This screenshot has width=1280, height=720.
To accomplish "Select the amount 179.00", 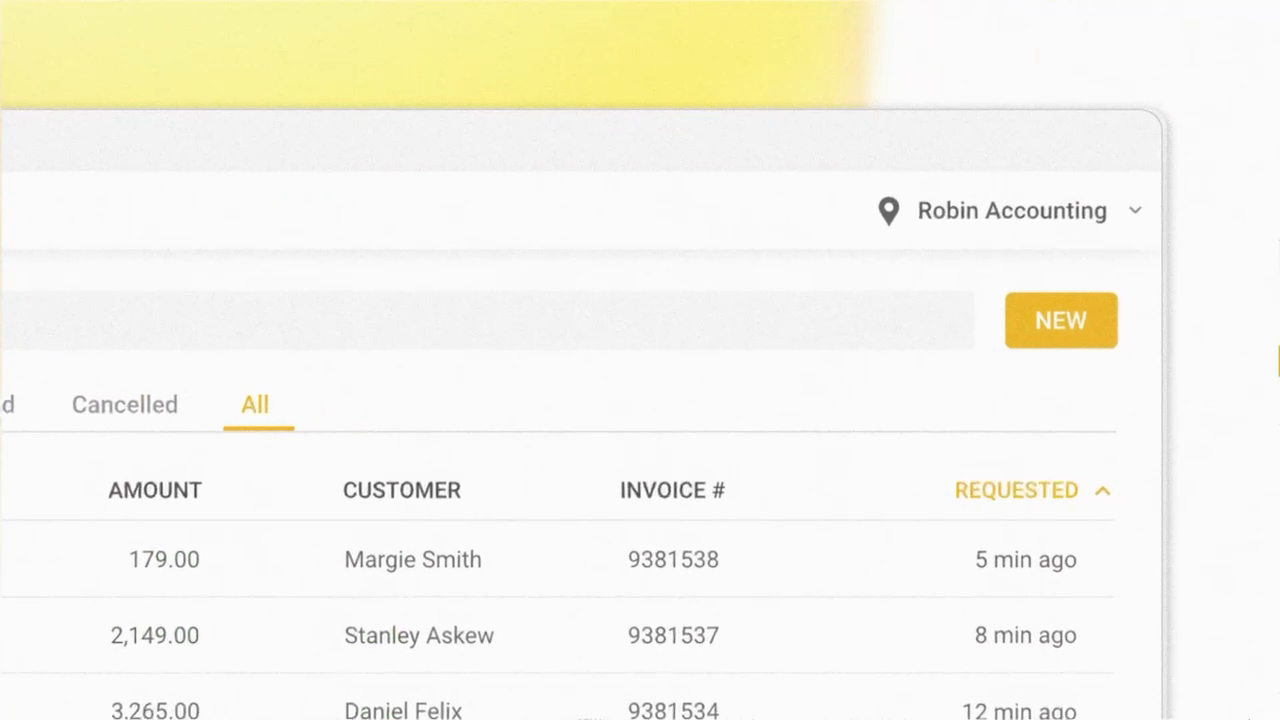I will coord(164,559).
